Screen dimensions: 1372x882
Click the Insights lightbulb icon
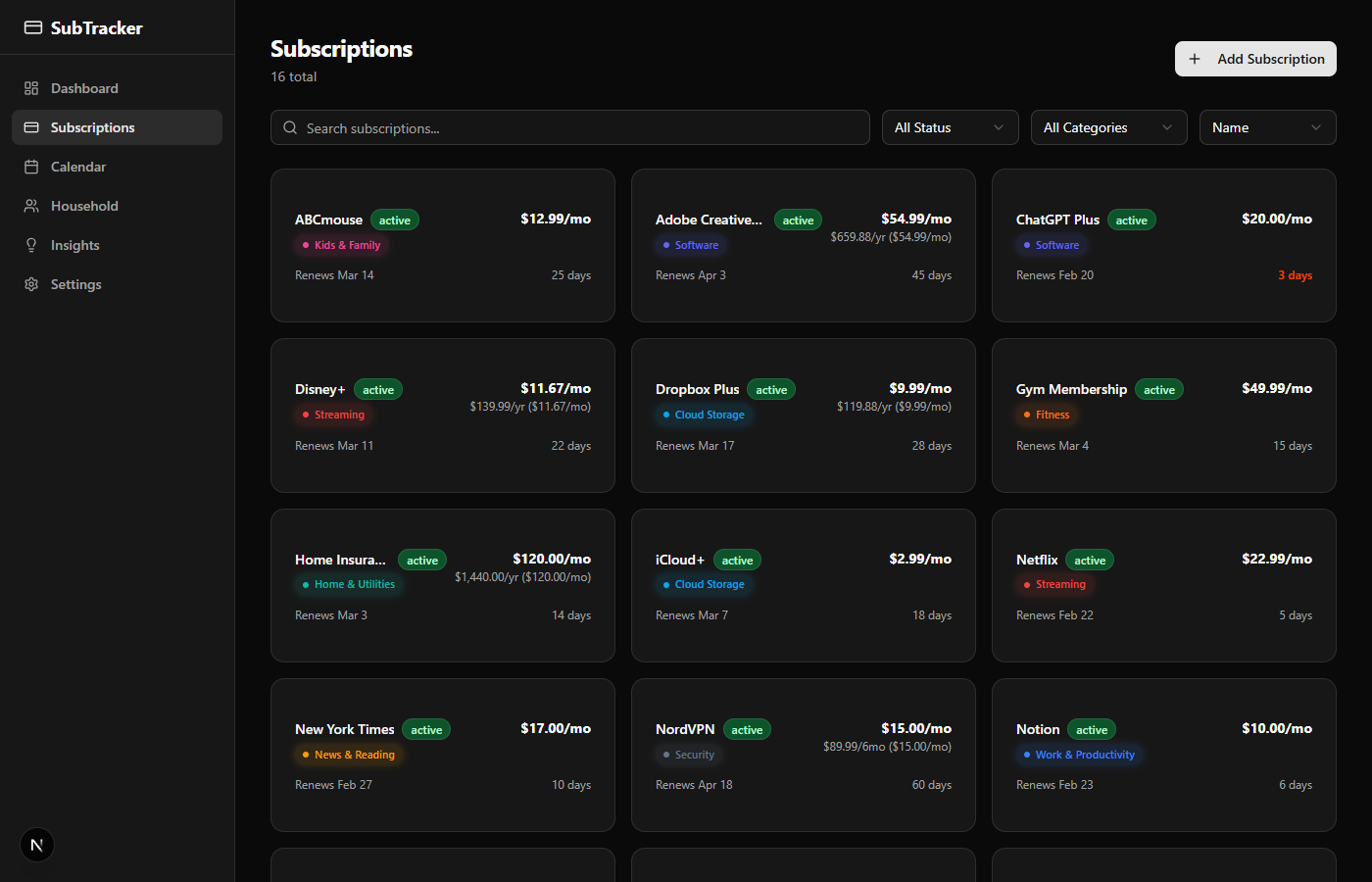pos(31,245)
